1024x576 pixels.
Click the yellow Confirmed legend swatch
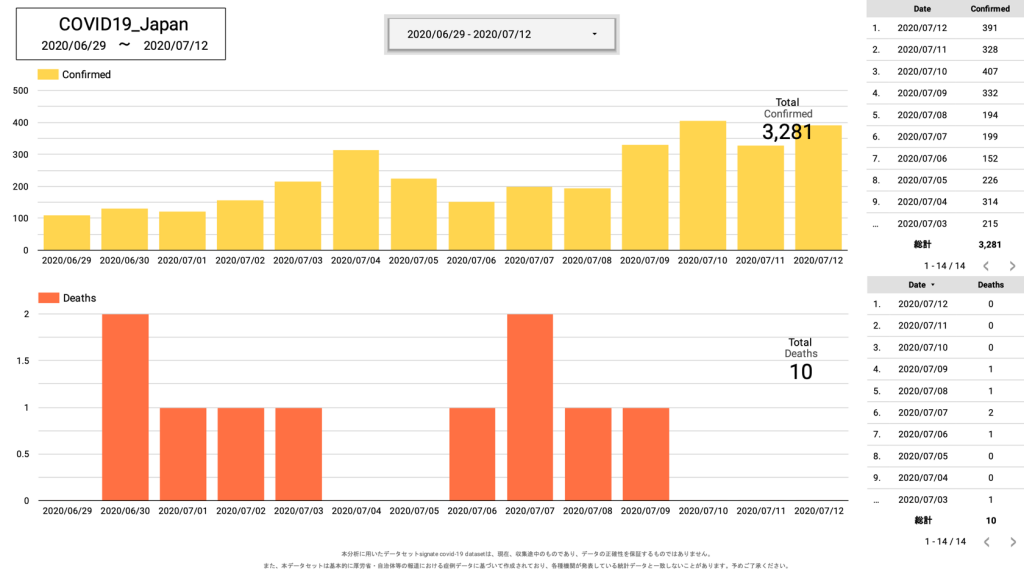point(48,74)
